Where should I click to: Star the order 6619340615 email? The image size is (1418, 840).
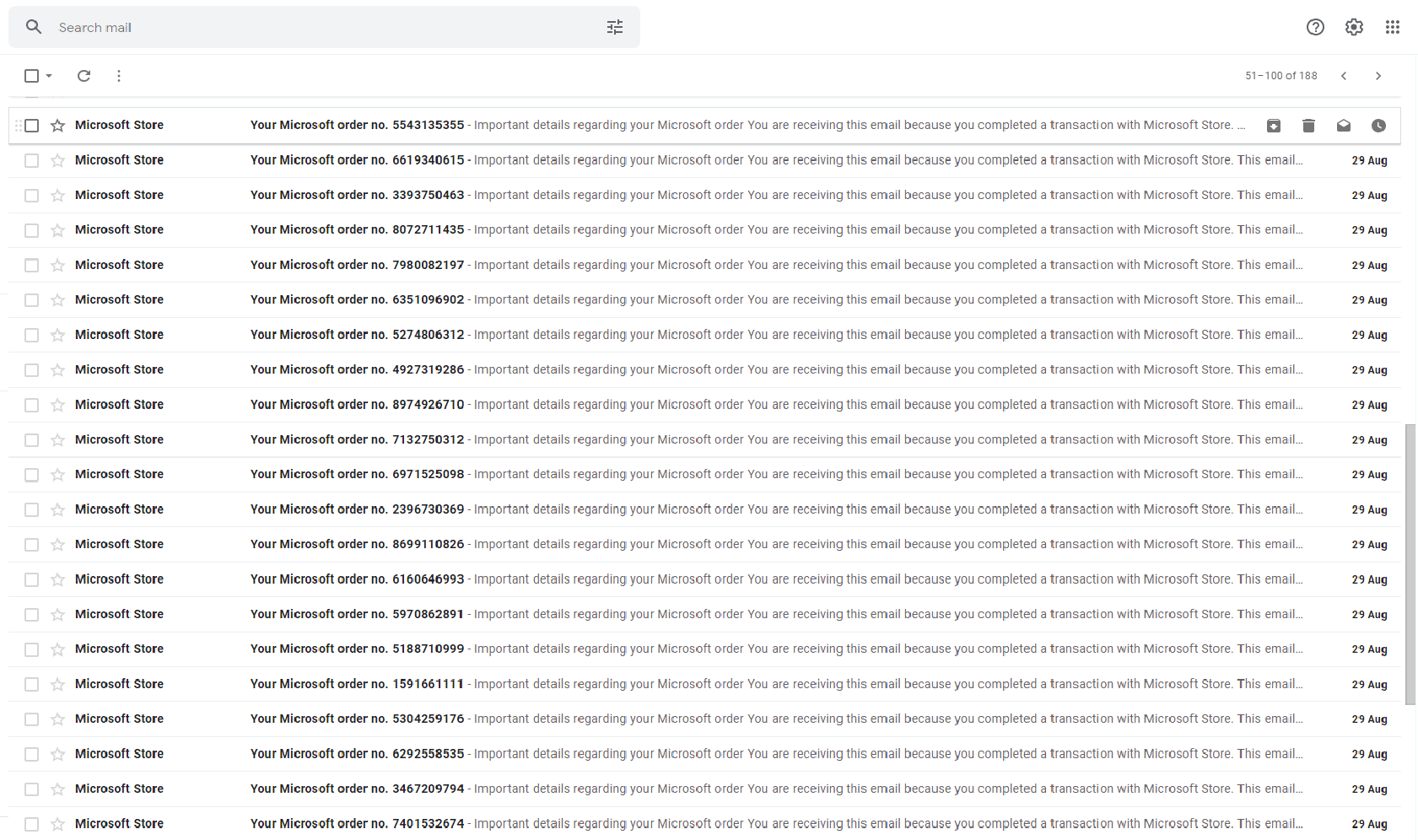tap(57, 160)
